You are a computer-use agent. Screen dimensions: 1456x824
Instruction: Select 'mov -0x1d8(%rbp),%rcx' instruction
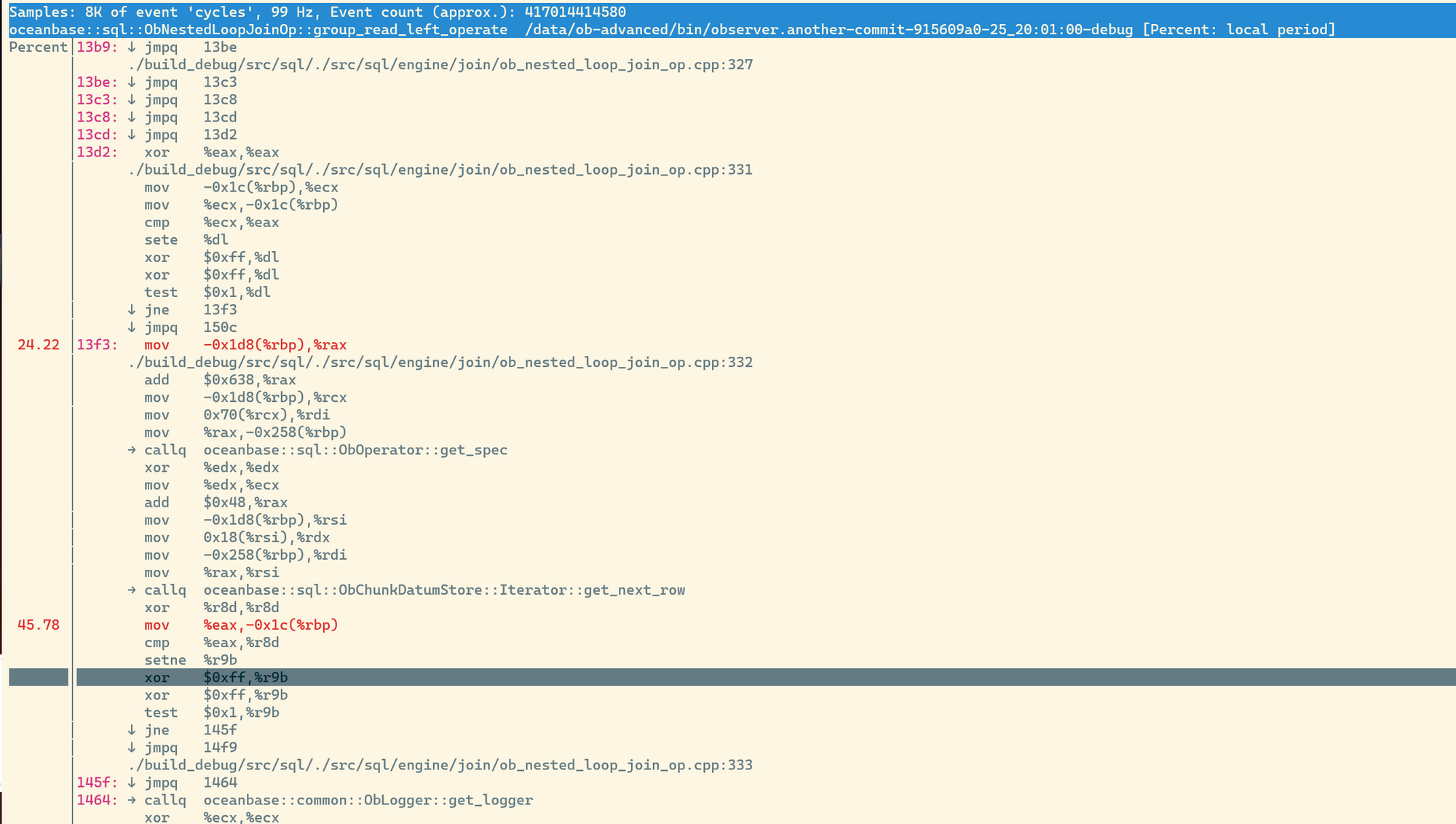point(245,397)
